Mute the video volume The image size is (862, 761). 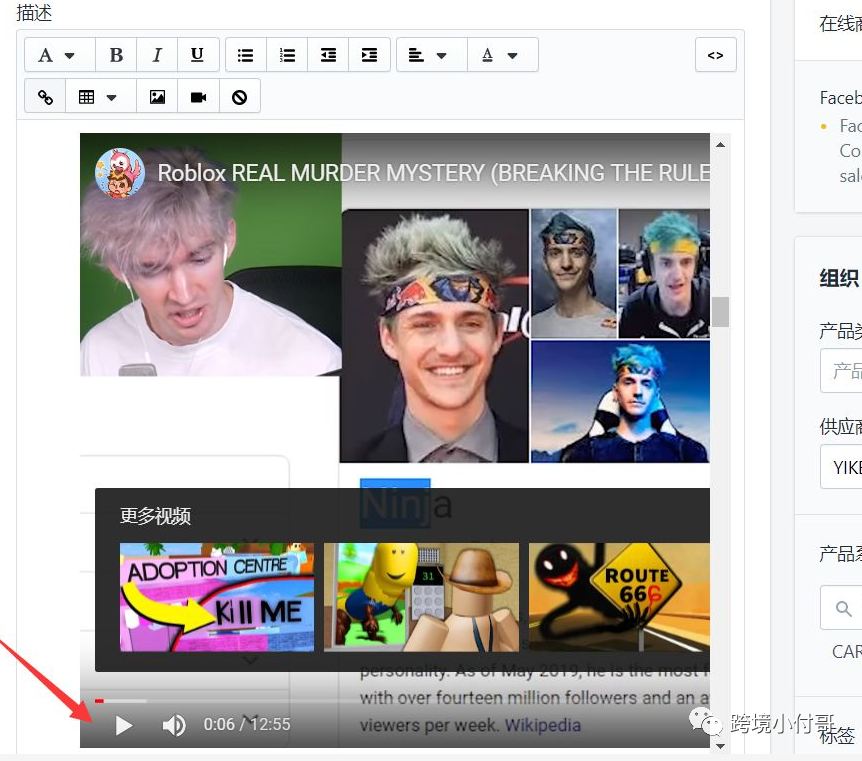(x=174, y=725)
